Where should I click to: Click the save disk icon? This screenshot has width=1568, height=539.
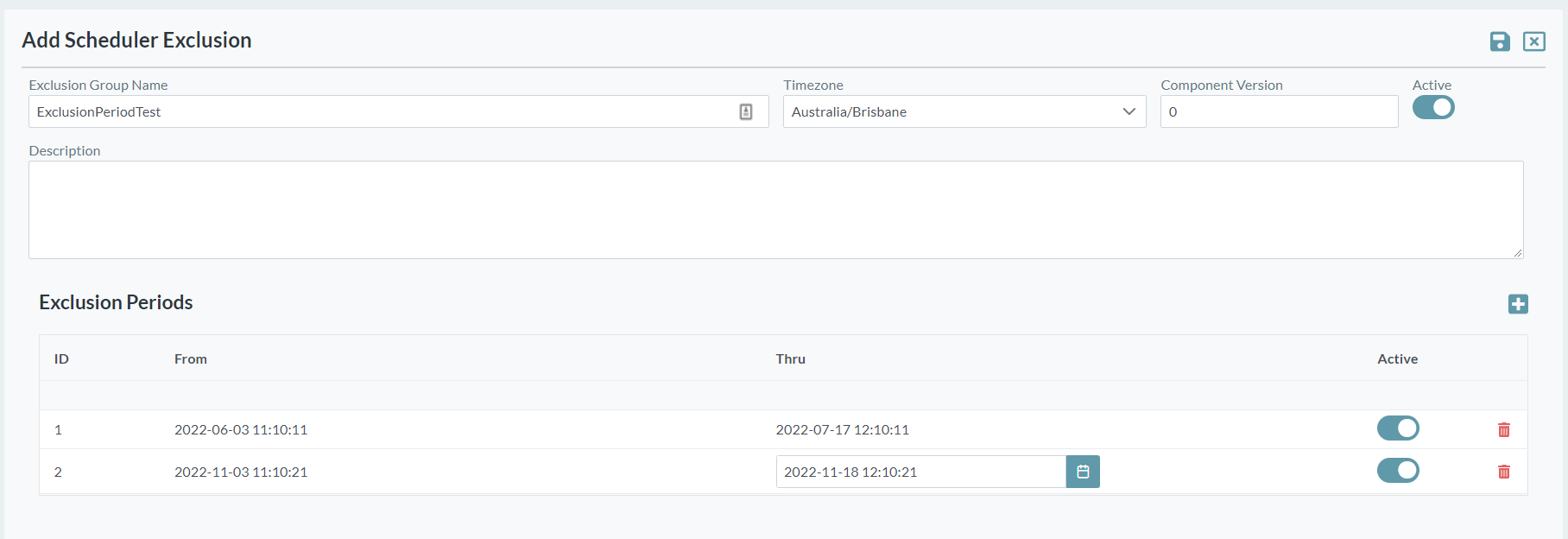coord(1500,41)
